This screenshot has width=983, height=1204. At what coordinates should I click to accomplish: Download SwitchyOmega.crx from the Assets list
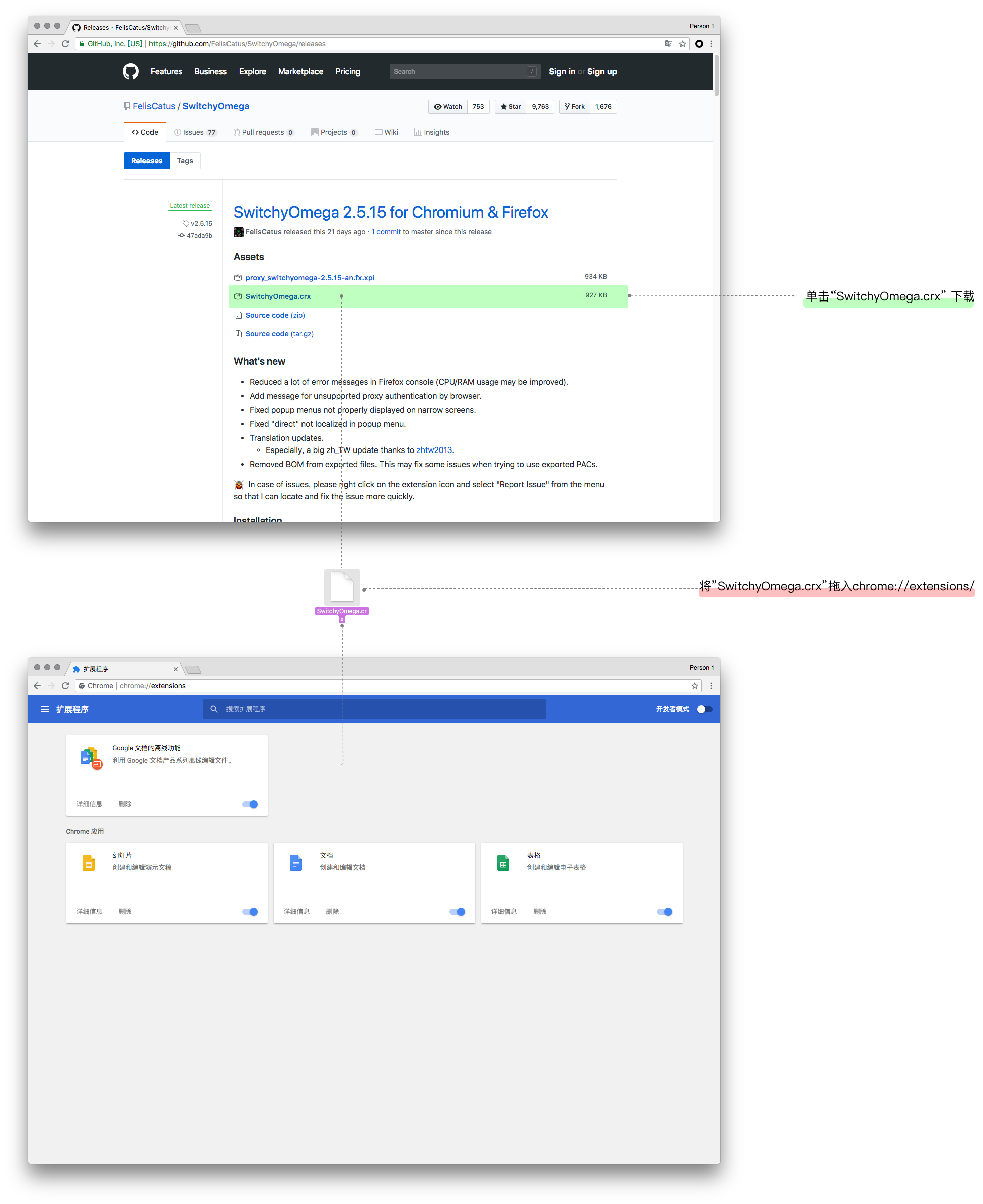[278, 296]
